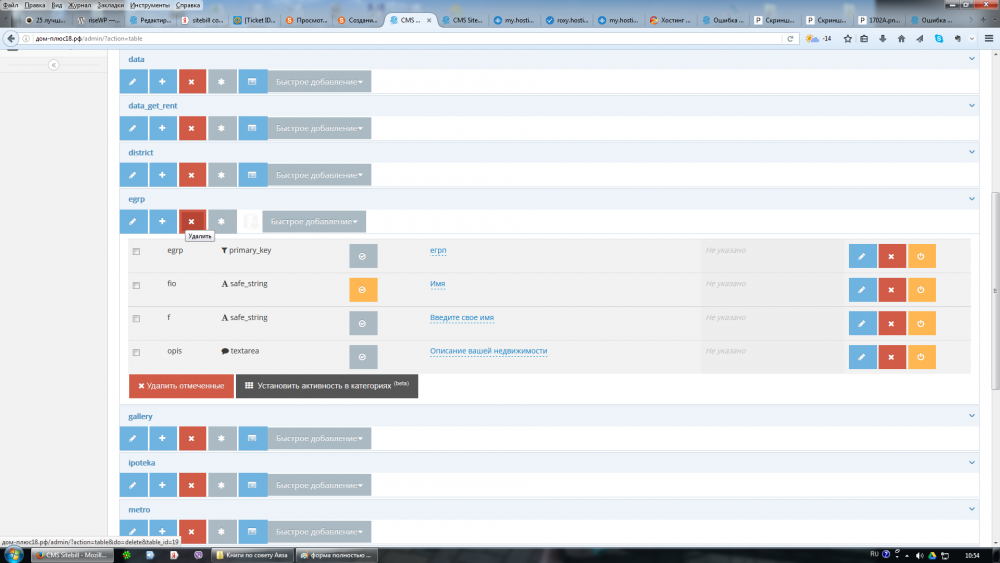Edit the opis textarea column

point(862,357)
